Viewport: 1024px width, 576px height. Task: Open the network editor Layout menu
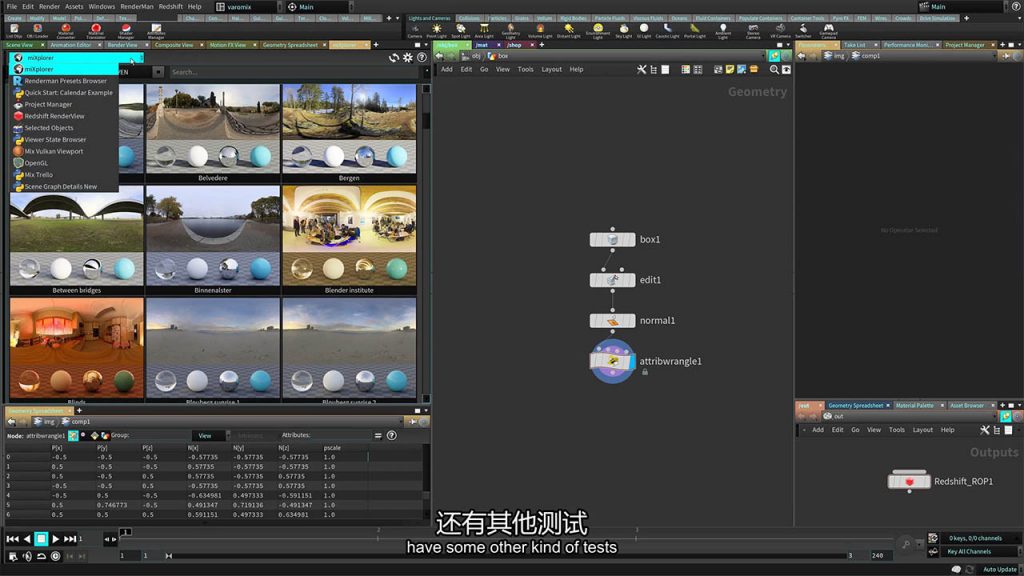coord(551,69)
